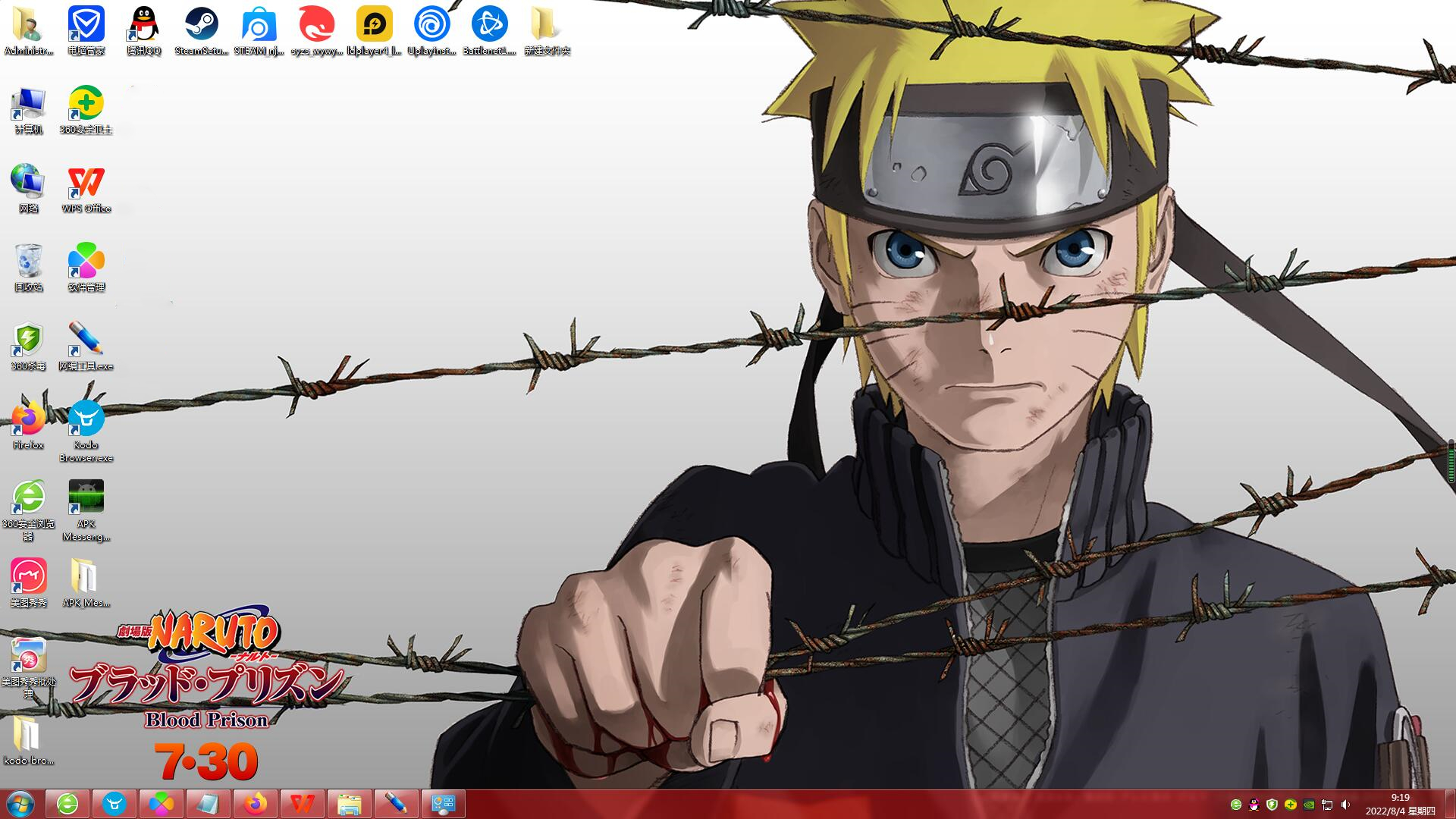
Task: Click the Show Desktop strip
Action: pos(1451,805)
